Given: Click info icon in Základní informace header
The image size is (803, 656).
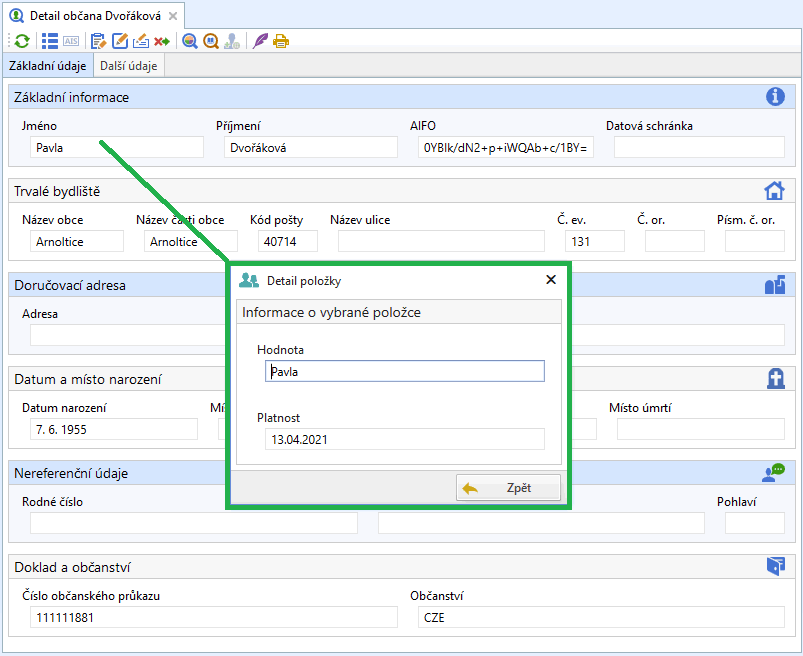Looking at the screenshot, I should (774, 97).
